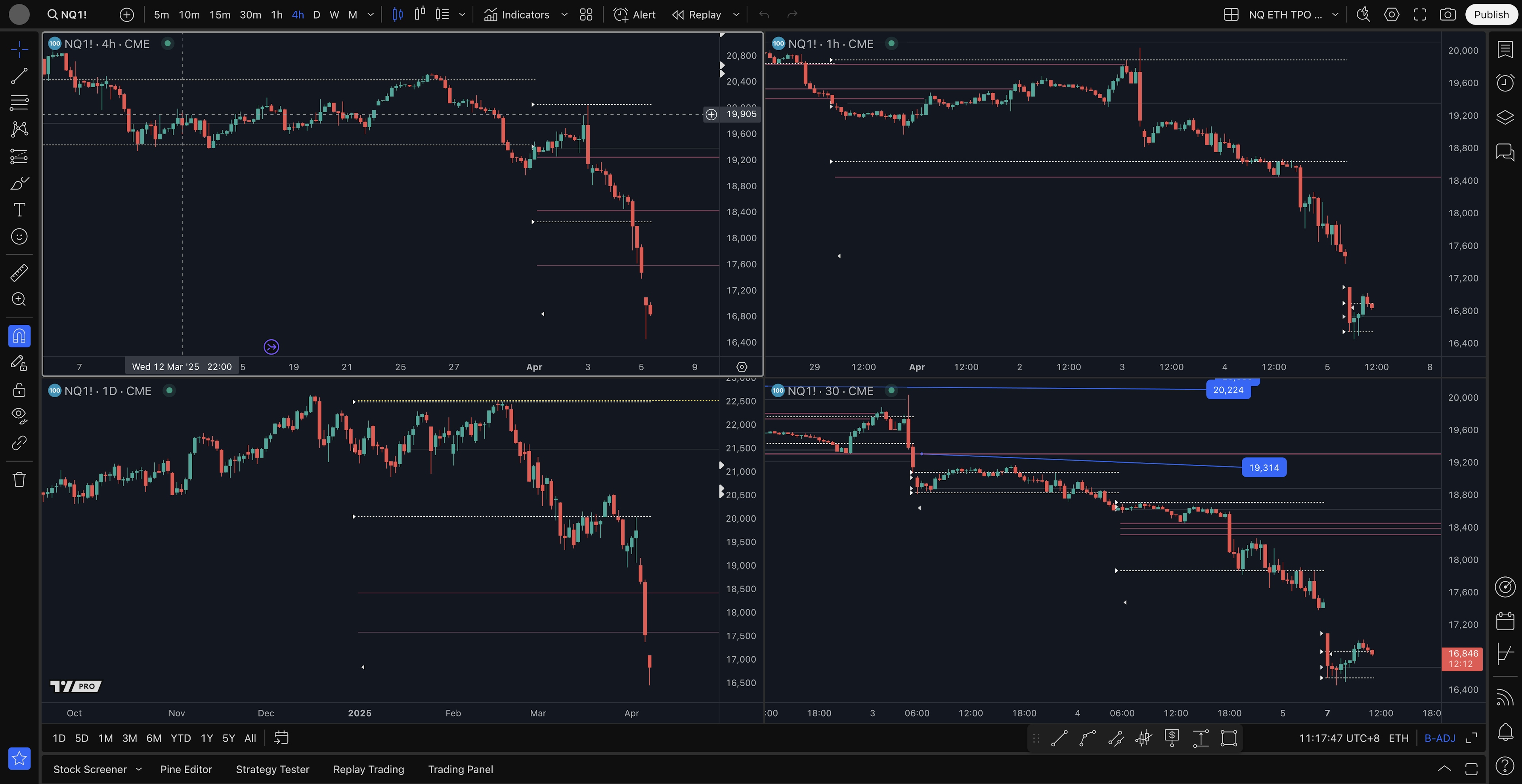
Task: Select the Fibonacci retracement tool
Action: coord(19,103)
